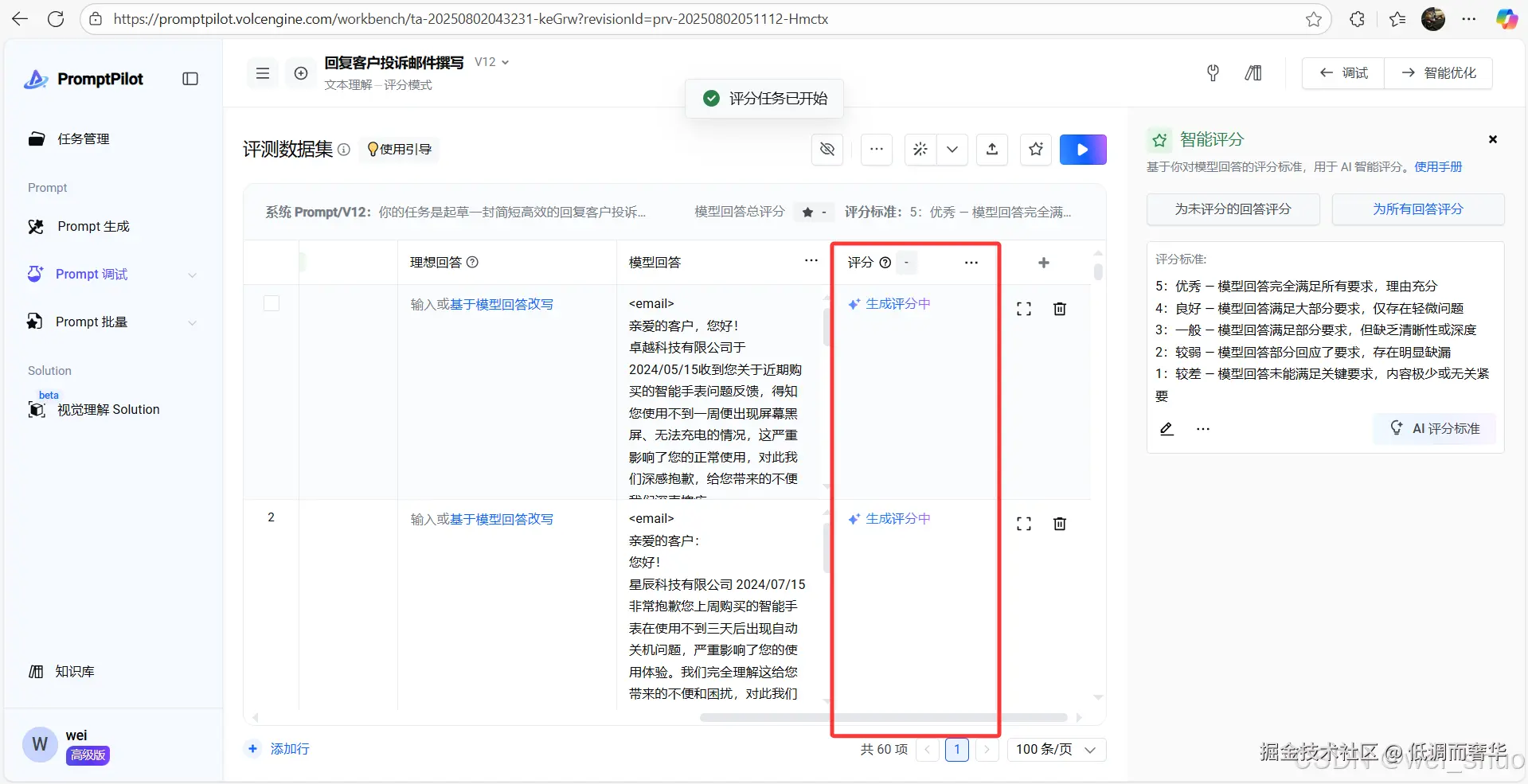Toggle hidden-eye visibility icon in dataset toolbar
This screenshot has height=784, width=1528.
point(827,150)
